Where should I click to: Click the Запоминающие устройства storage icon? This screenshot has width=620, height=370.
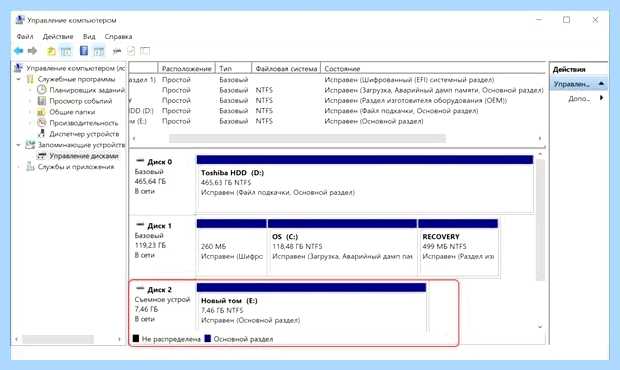pyautogui.click(x=30, y=145)
